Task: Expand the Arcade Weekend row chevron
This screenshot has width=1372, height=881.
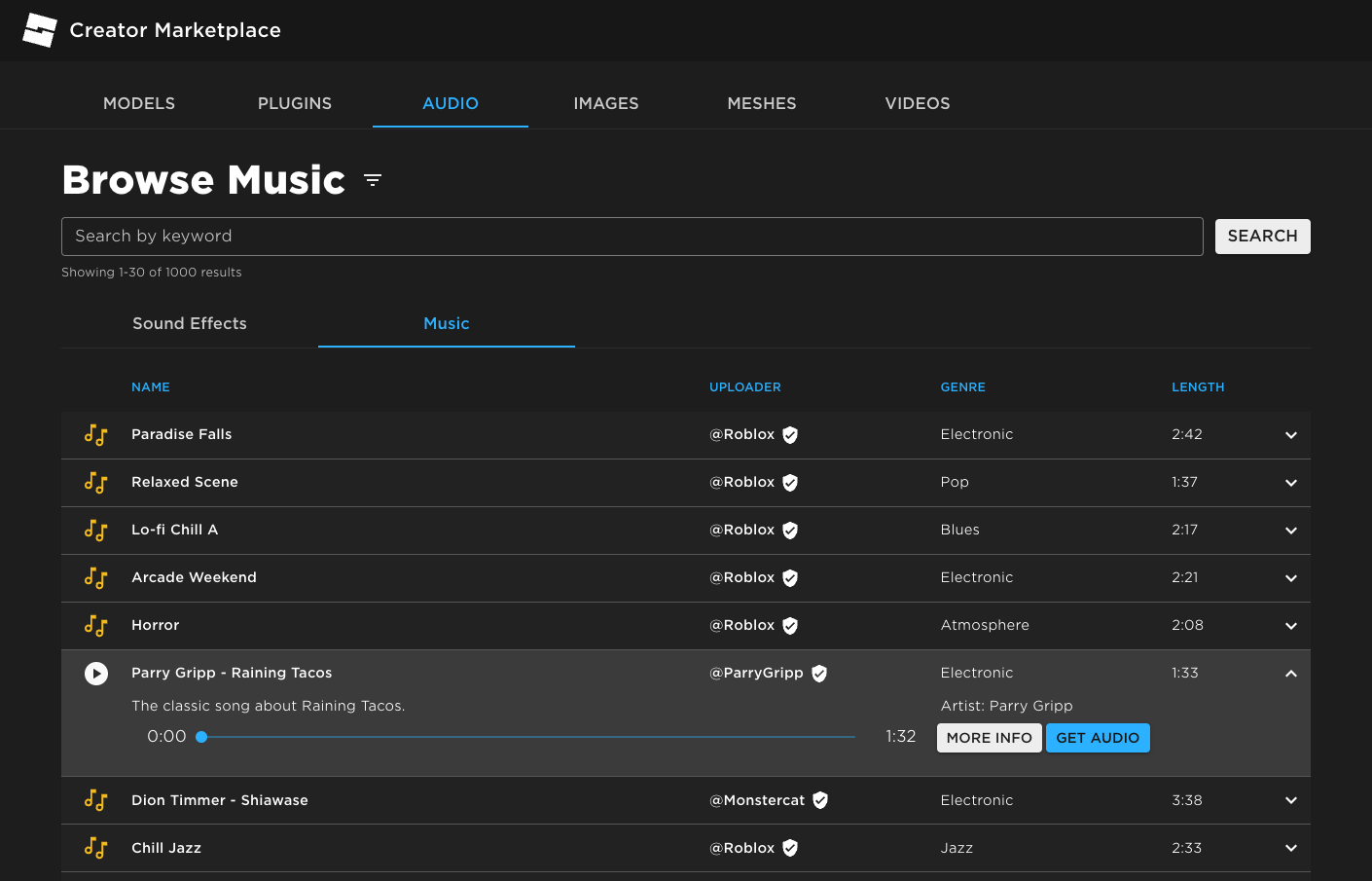Action: point(1290,578)
